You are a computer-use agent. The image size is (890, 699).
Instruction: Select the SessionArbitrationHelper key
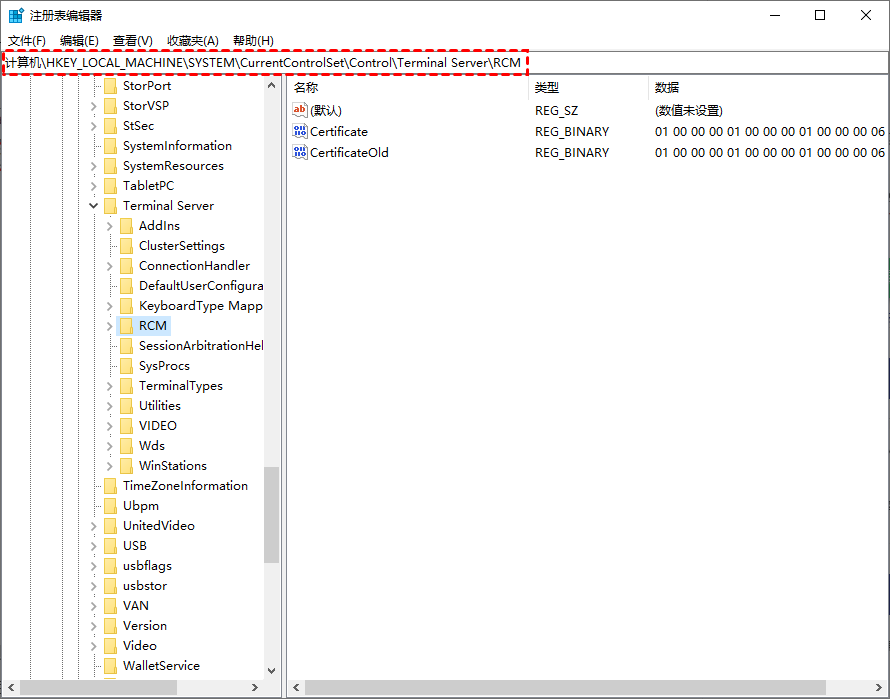(x=201, y=346)
